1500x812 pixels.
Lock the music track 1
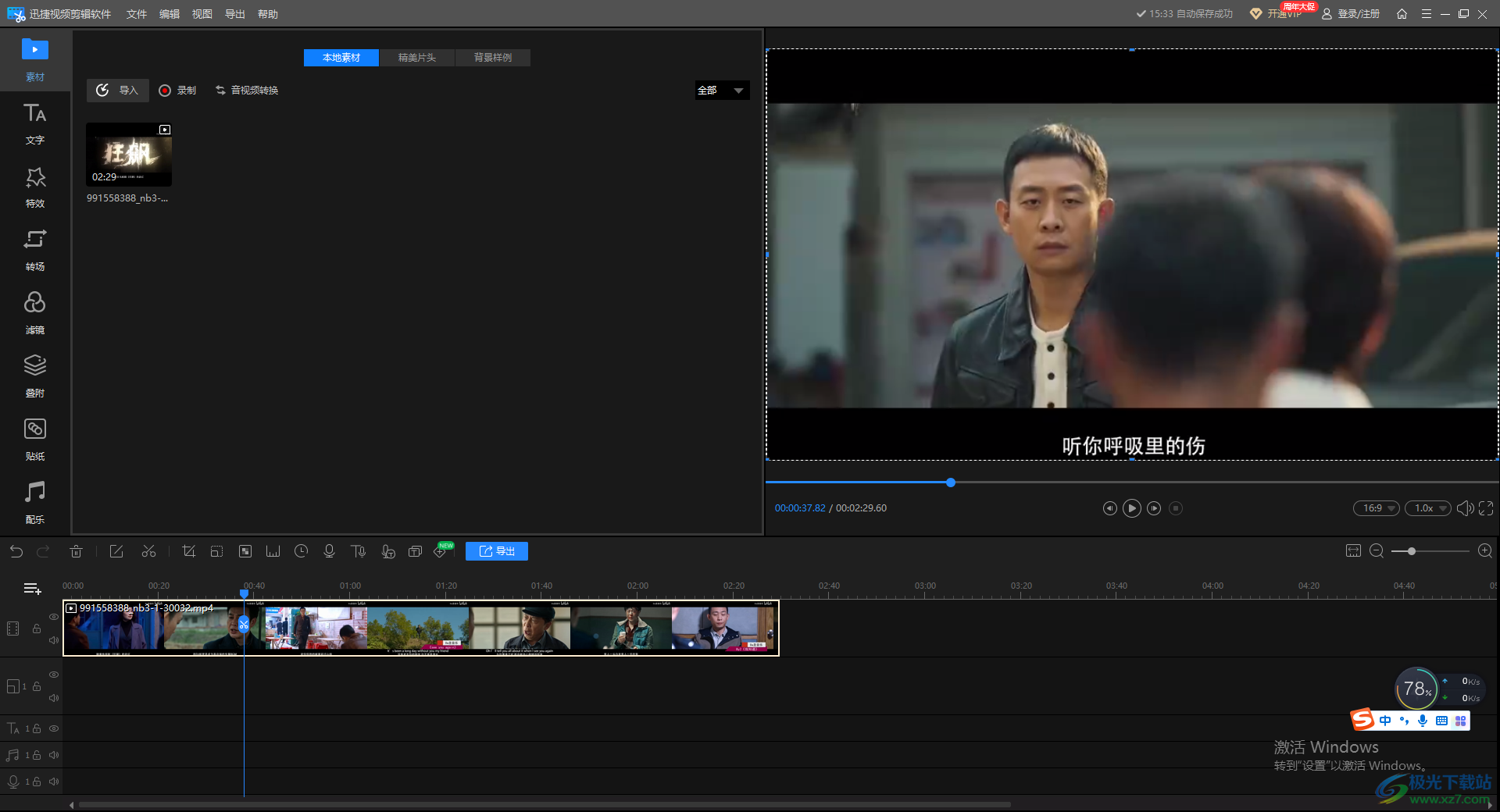pyautogui.click(x=36, y=755)
